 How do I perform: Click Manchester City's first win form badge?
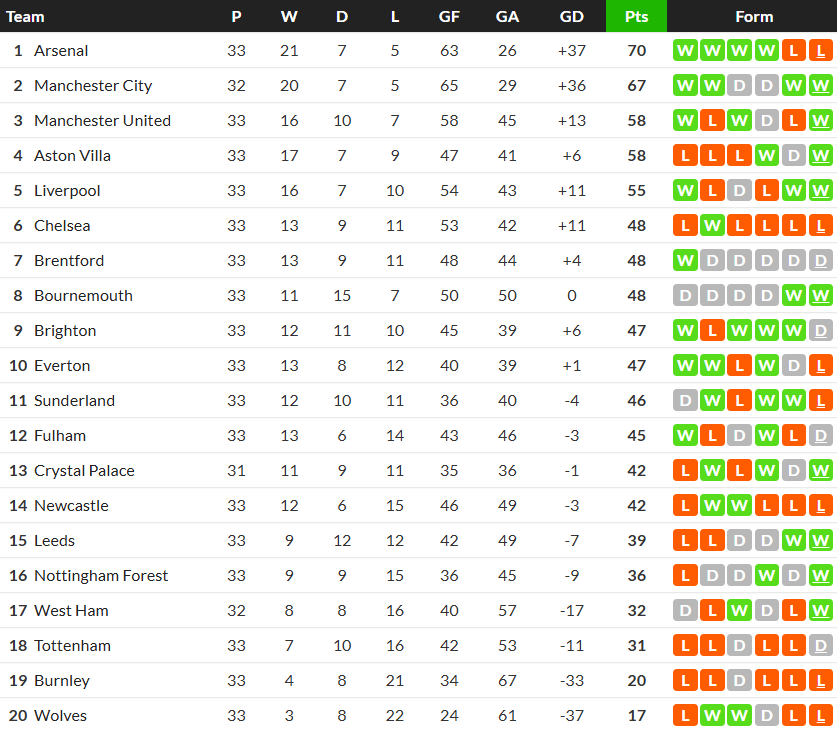[x=686, y=85]
